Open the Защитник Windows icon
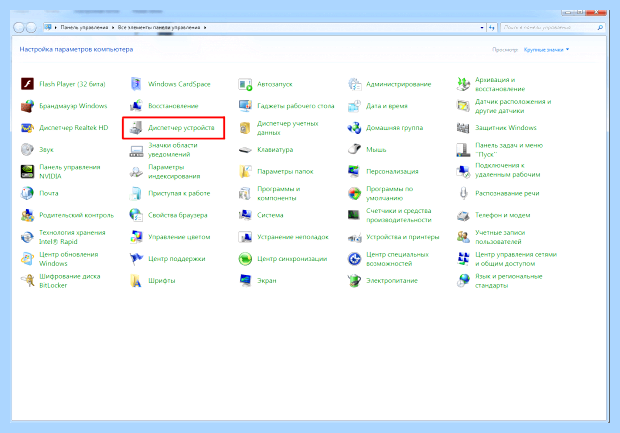The height and width of the screenshot is (433, 620). click(x=463, y=128)
